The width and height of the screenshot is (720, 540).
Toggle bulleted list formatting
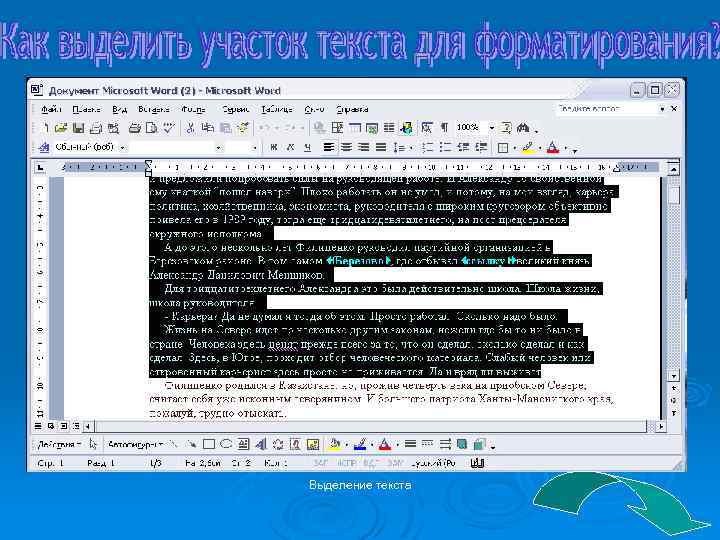coord(445,147)
